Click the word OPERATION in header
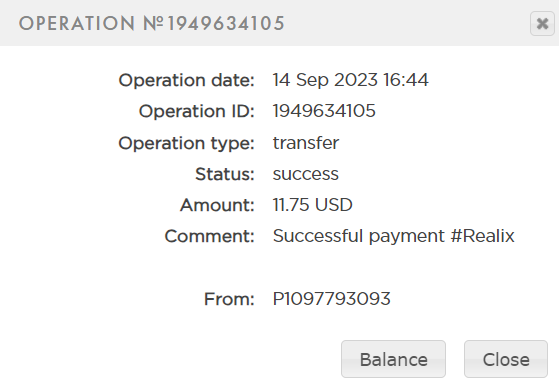The image size is (559, 389). [x=77, y=24]
